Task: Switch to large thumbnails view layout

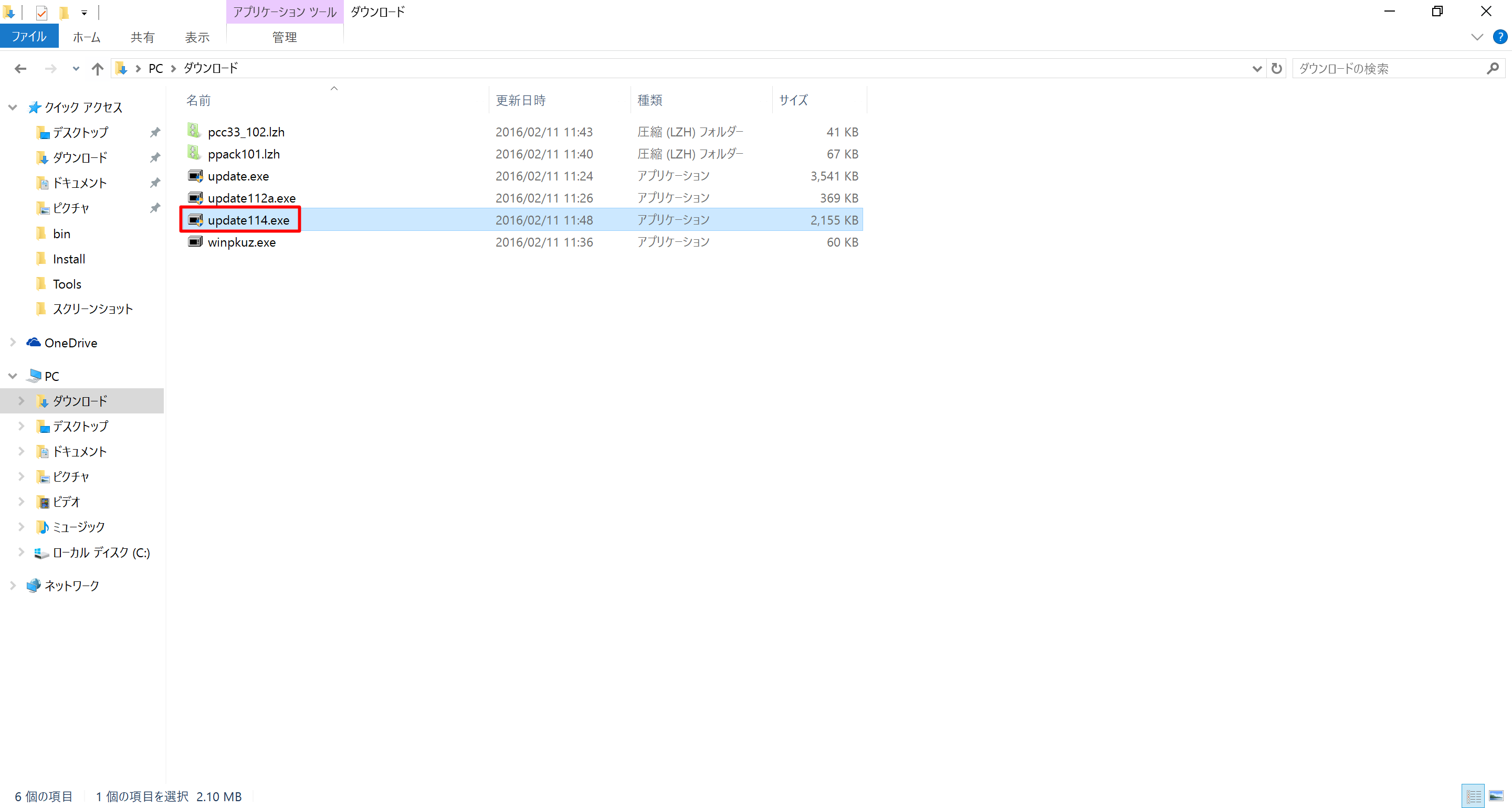Action: click(x=1496, y=796)
